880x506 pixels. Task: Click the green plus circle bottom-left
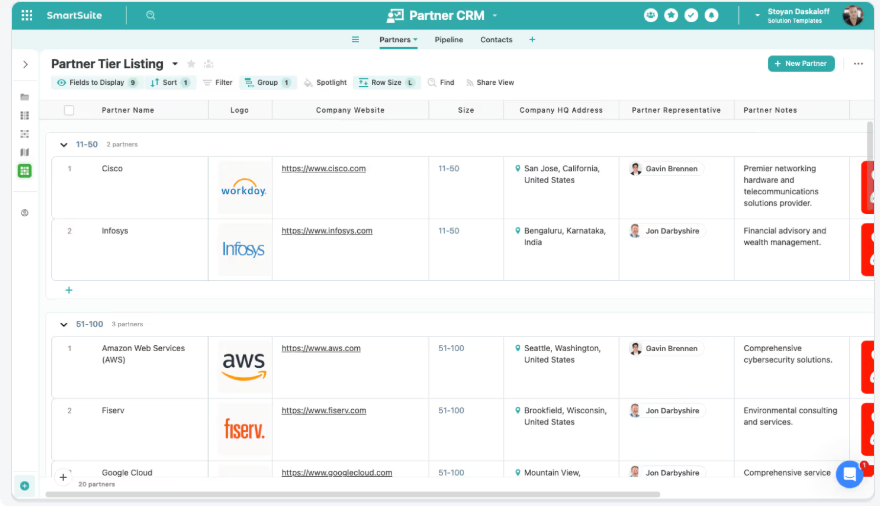pos(25,486)
